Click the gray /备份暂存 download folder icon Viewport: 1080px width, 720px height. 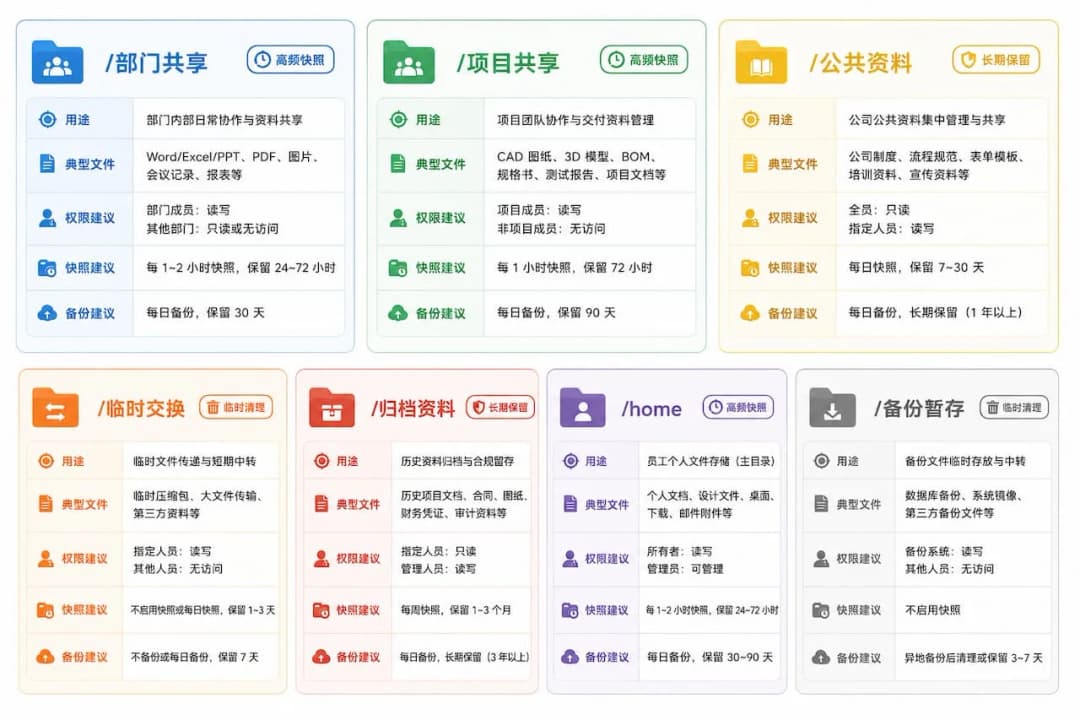click(832, 408)
